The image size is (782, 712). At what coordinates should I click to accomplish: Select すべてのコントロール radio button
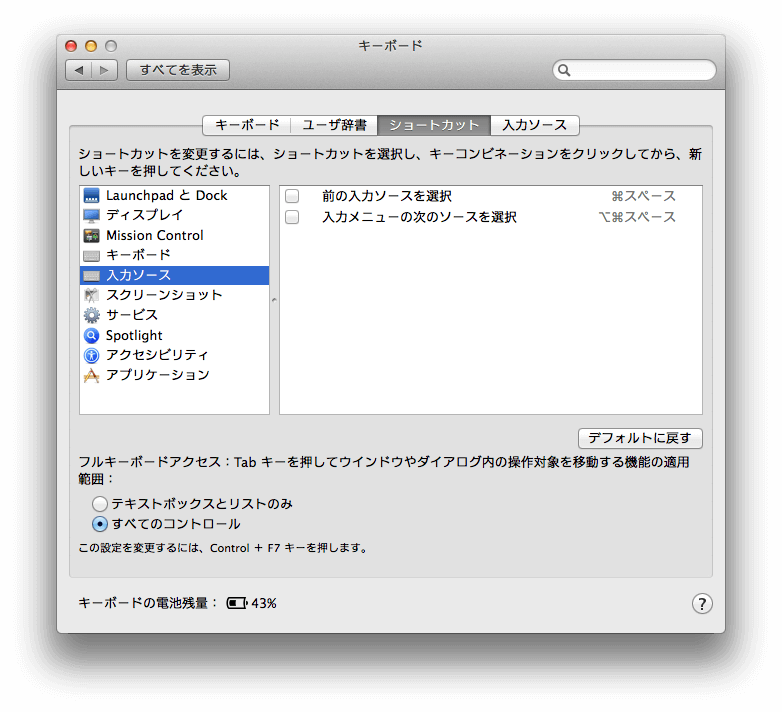[100, 524]
